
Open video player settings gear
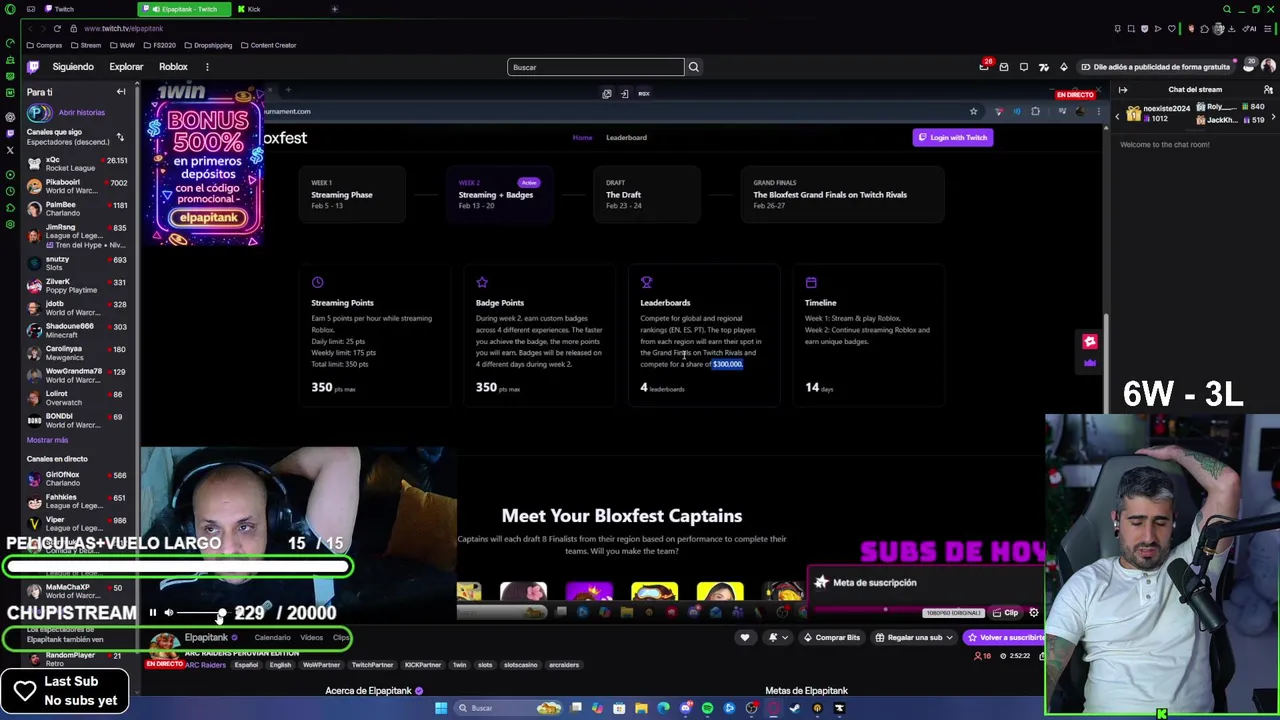pos(1034,613)
